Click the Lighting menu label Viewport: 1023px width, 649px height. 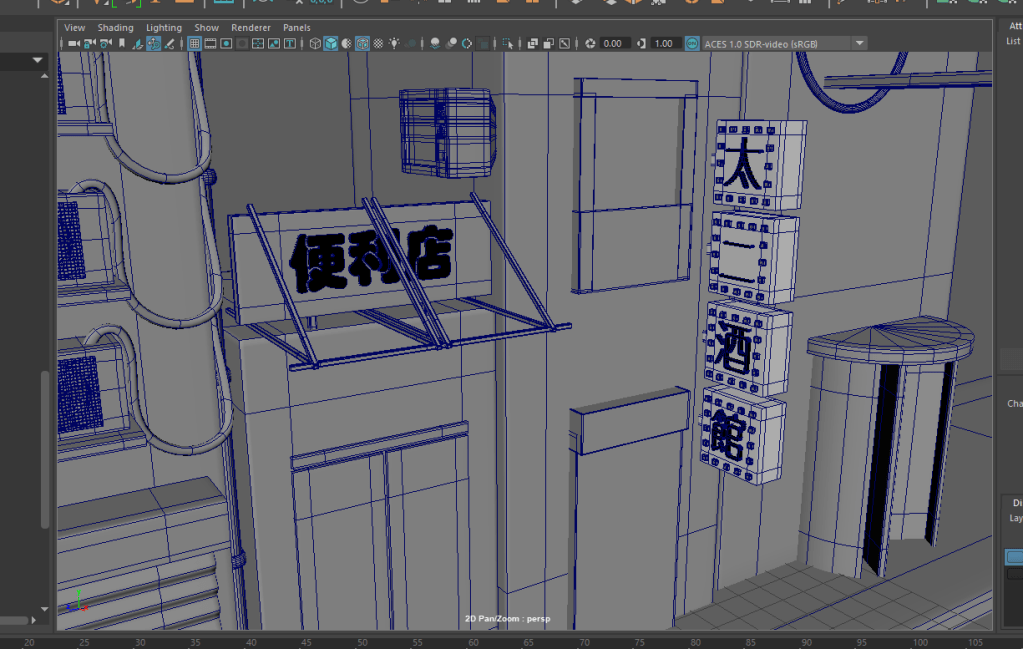(164, 28)
